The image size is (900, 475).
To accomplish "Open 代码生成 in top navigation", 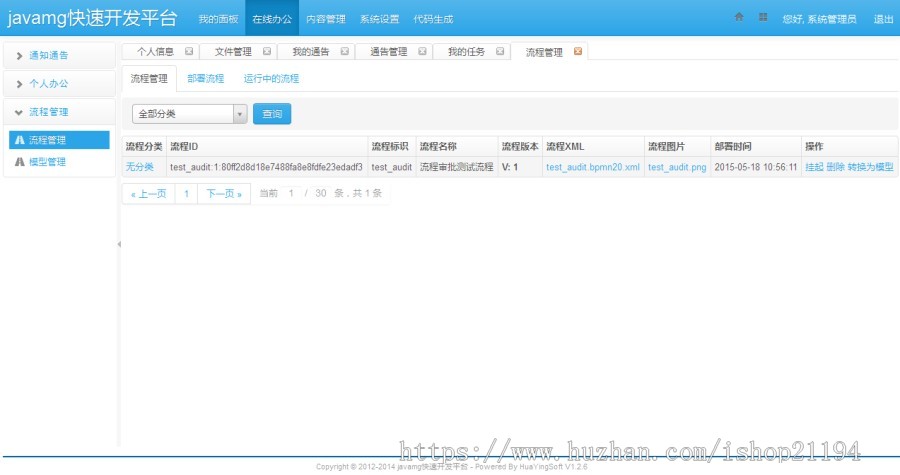I will (x=433, y=19).
